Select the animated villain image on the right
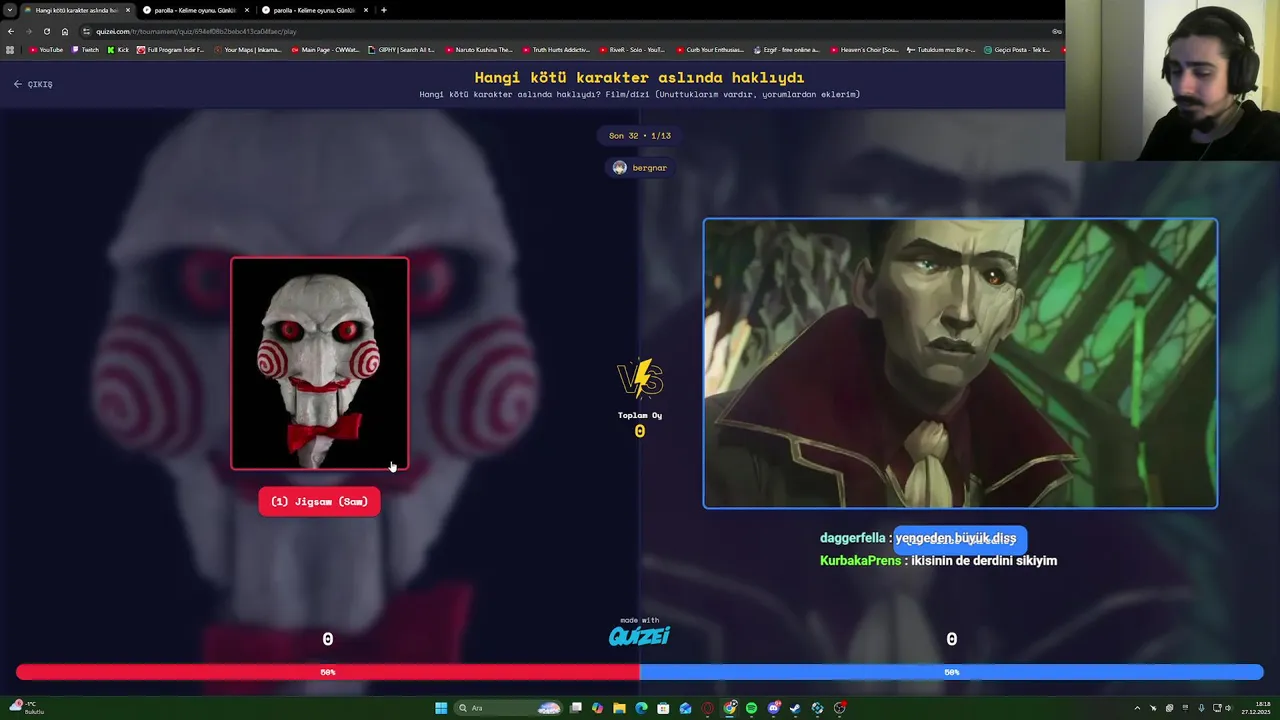1280x720 pixels. 960,363
